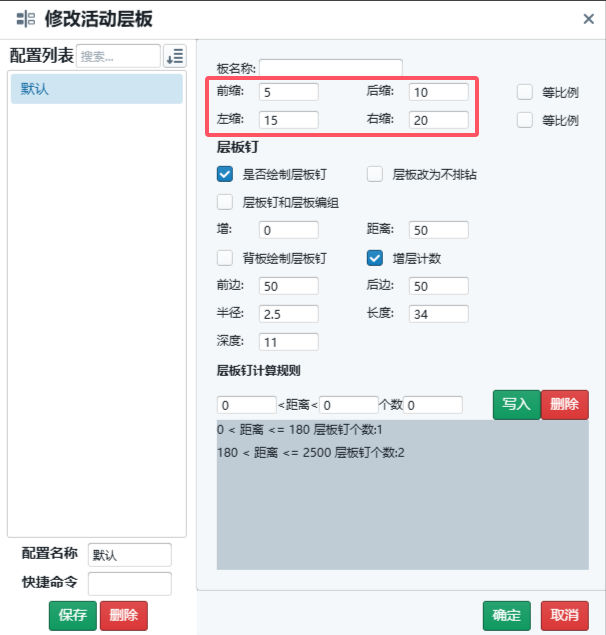This screenshot has width=606, height=635.
Task: Toggle the 是否绘制层板钉 checkbox
Action: pos(225,174)
